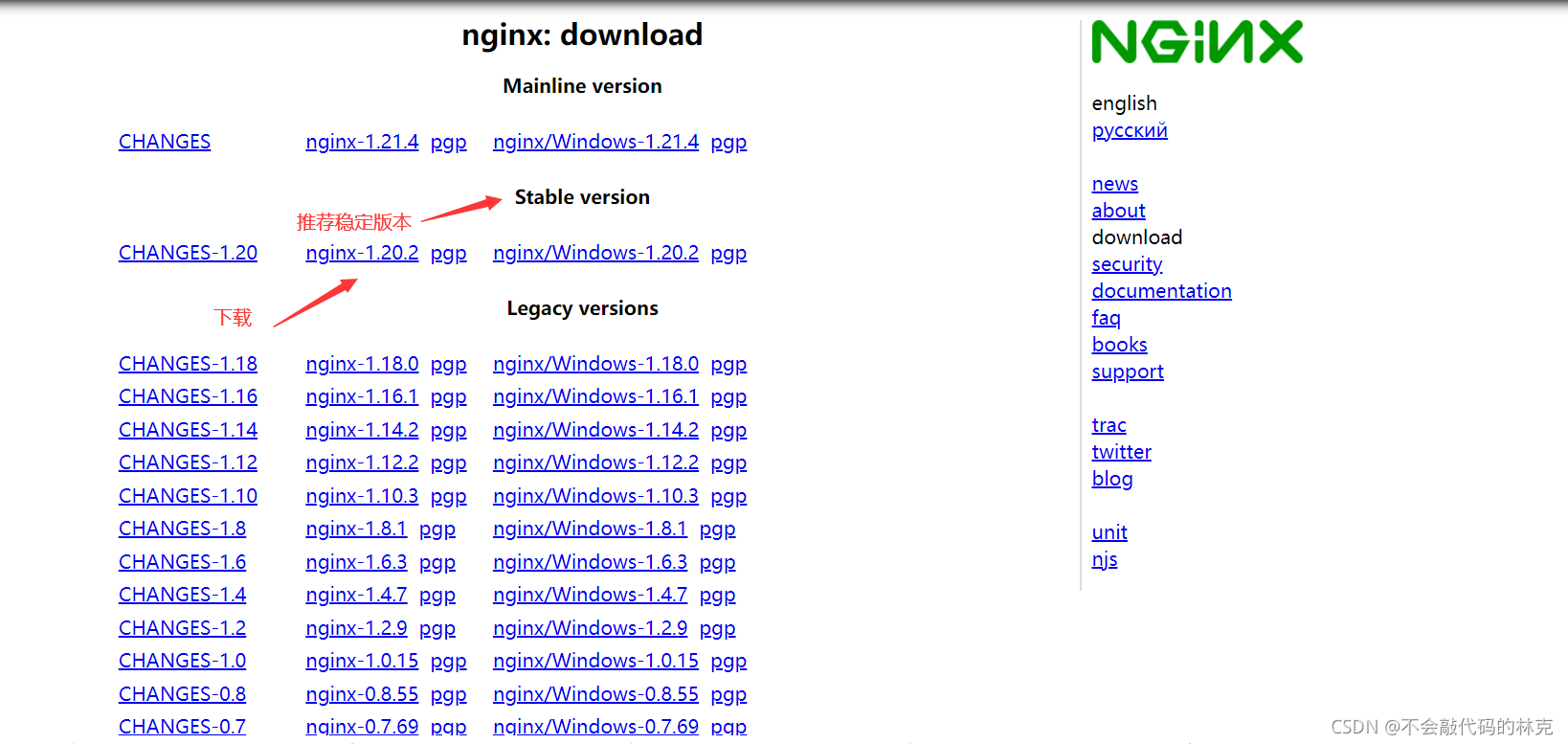Open CHANGES-1.20 link

pyautogui.click(x=188, y=253)
